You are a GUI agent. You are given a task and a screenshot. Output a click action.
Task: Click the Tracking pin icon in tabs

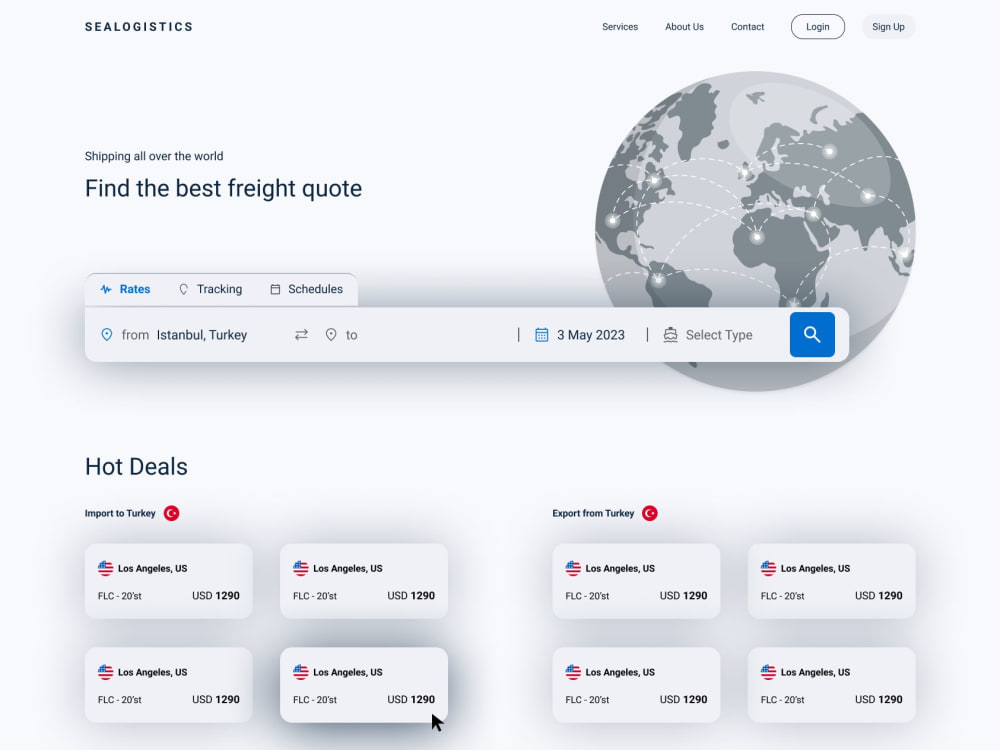tap(183, 290)
